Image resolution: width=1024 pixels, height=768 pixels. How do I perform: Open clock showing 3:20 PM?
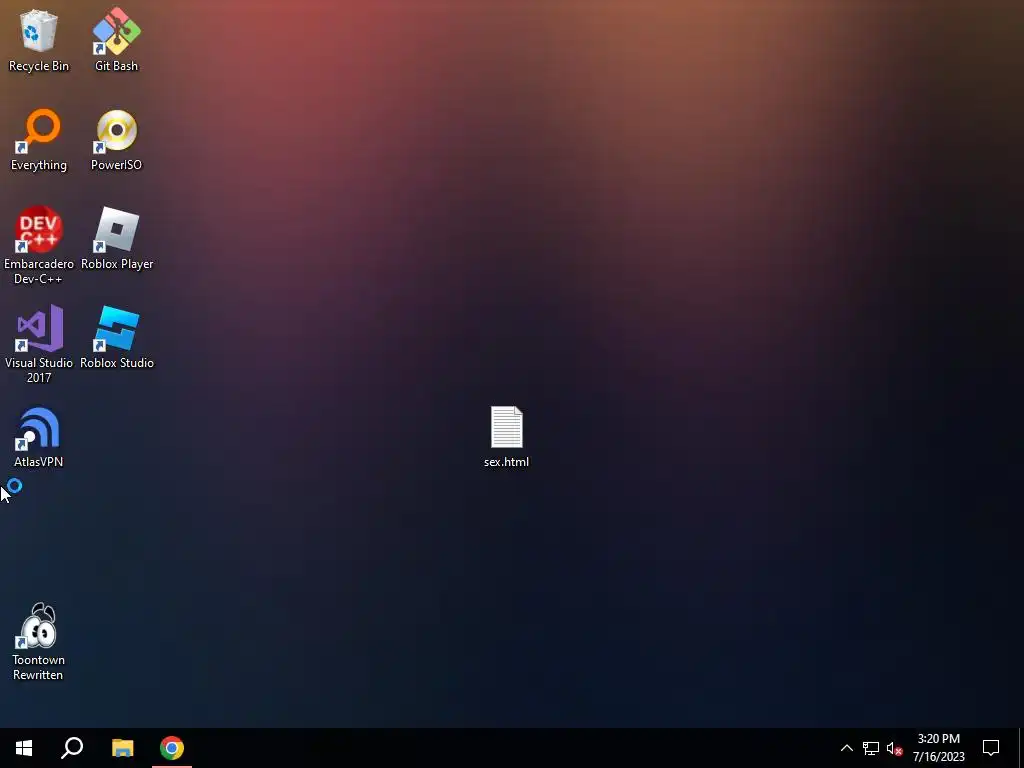point(938,748)
